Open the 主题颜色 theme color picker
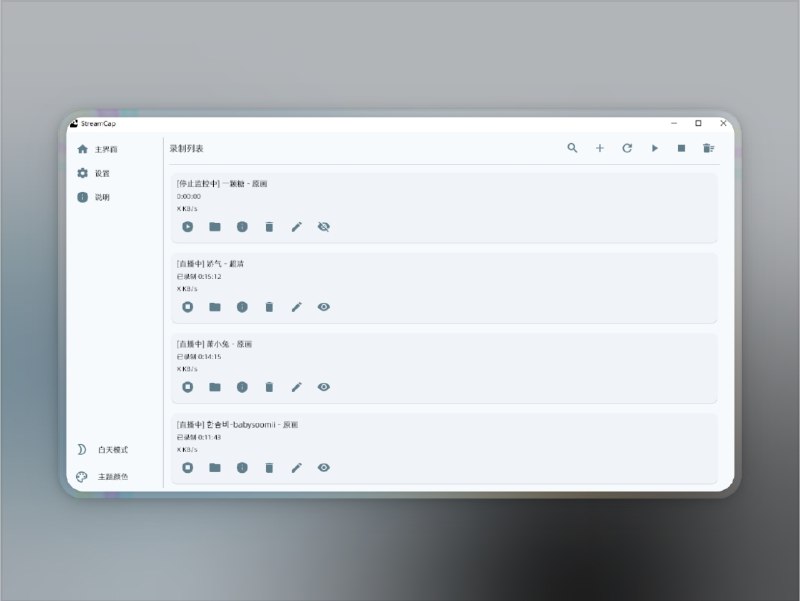The image size is (800, 601). pos(111,477)
